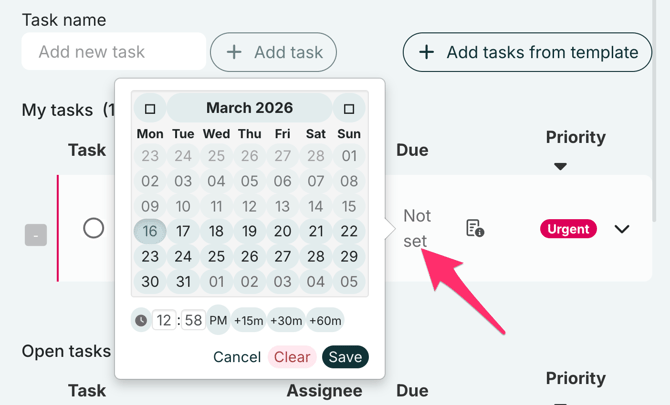The width and height of the screenshot is (670, 405).
Task: Toggle AM/PM time setting
Action: pyautogui.click(x=218, y=320)
